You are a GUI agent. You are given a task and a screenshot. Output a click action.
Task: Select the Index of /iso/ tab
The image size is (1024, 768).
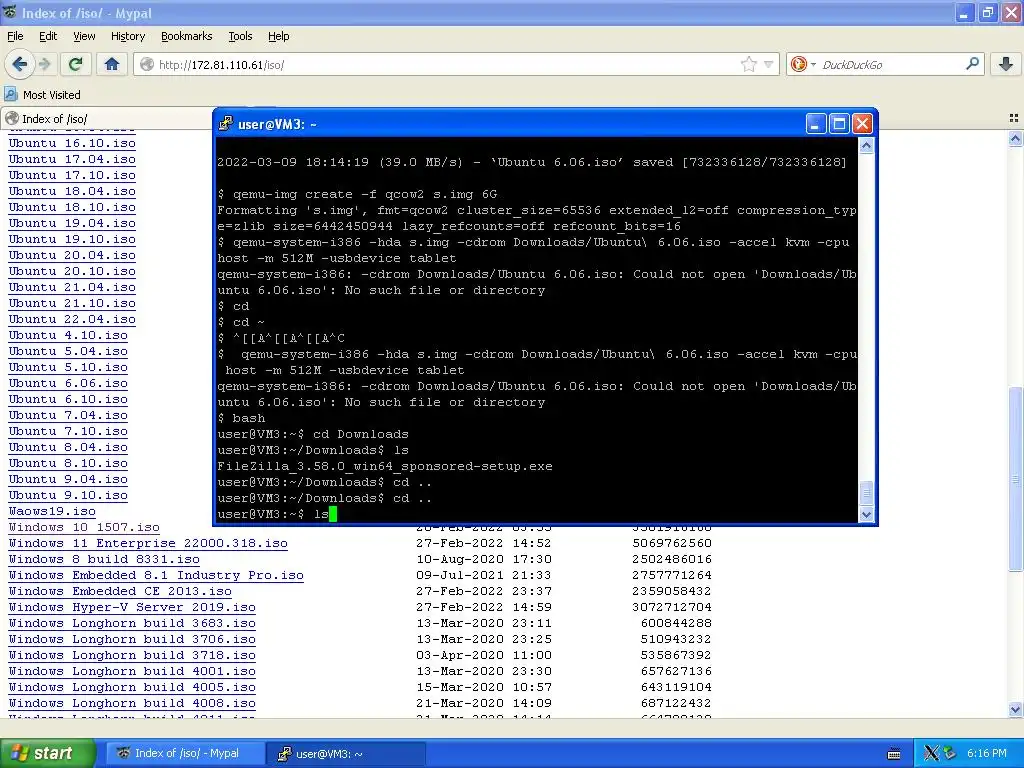(x=108, y=118)
